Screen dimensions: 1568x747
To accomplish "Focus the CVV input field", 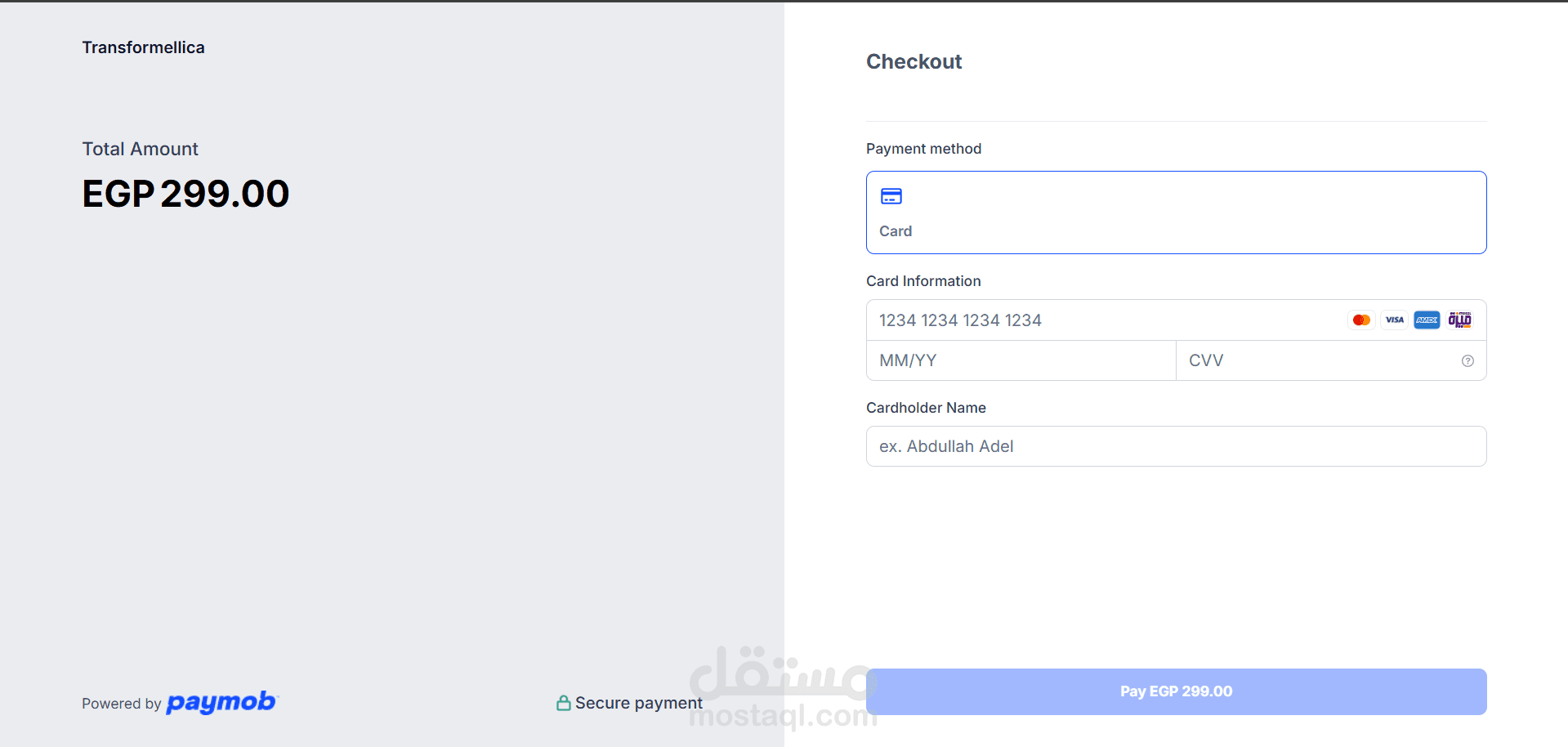I will click(1331, 360).
